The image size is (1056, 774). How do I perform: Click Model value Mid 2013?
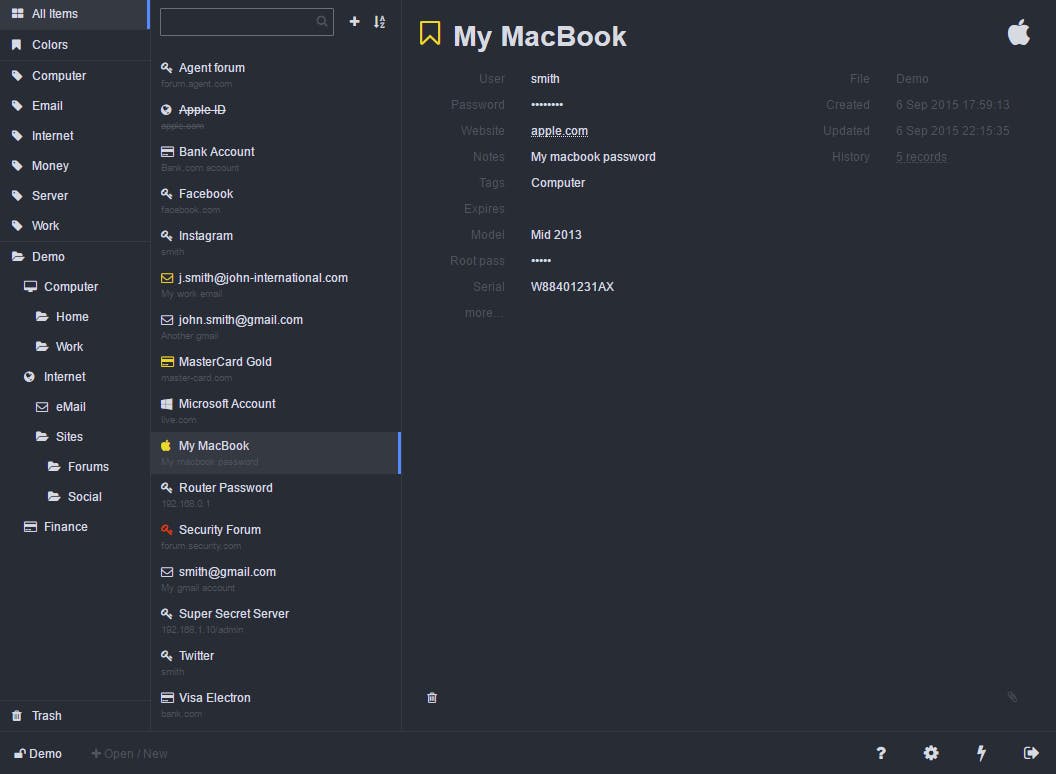click(556, 235)
